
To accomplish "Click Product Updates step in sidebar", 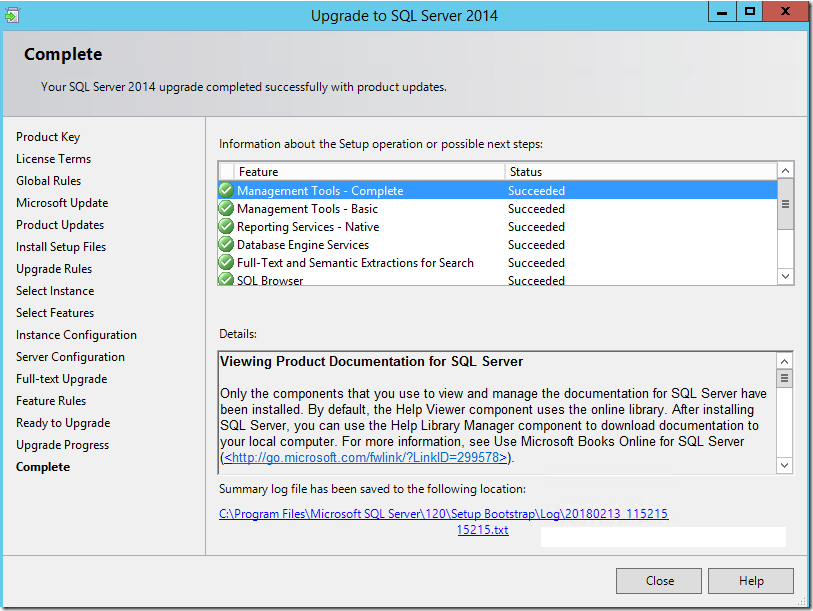I will click(x=60, y=225).
